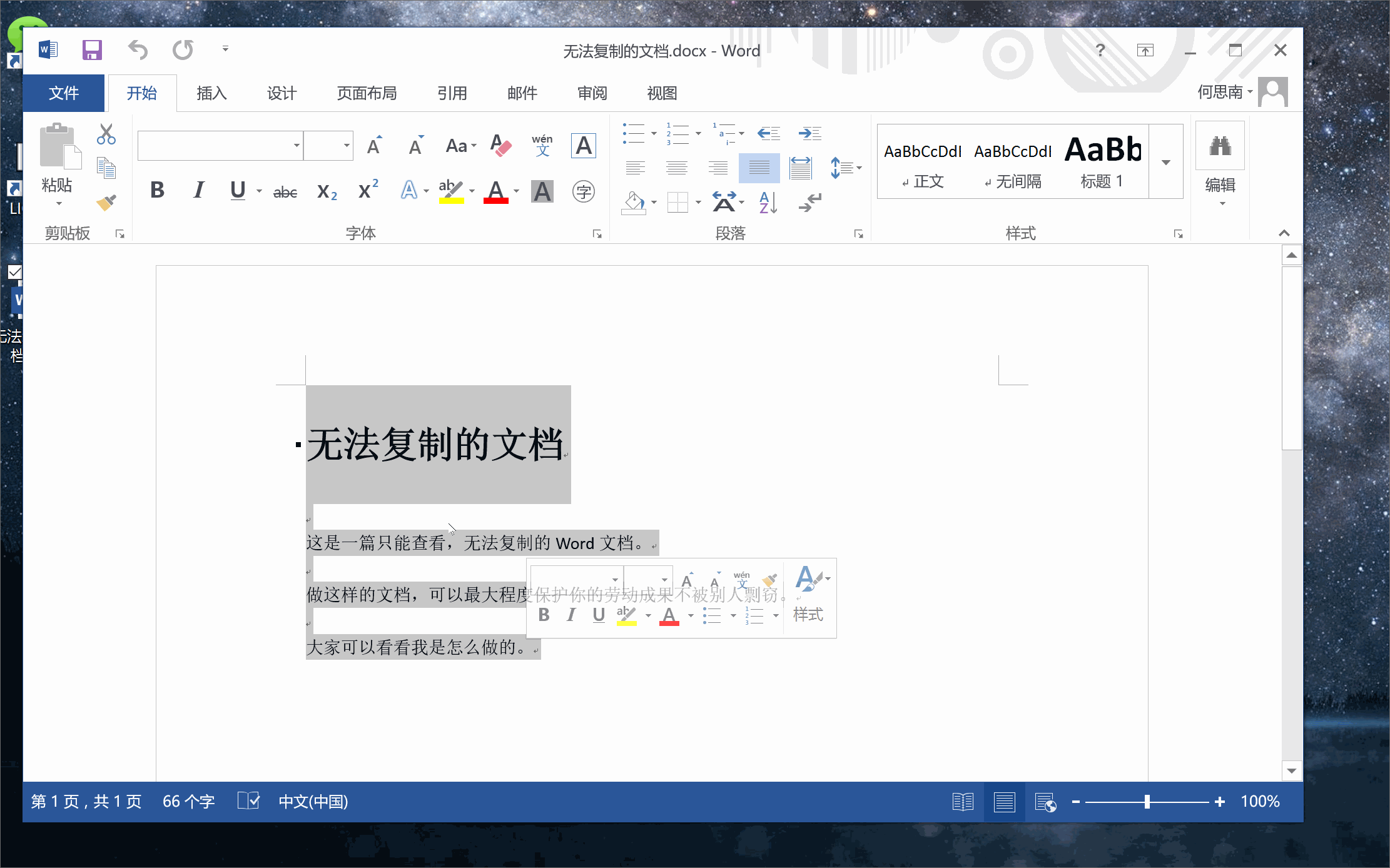
Task: Click the Cut scissors icon
Action: click(x=106, y=134)
